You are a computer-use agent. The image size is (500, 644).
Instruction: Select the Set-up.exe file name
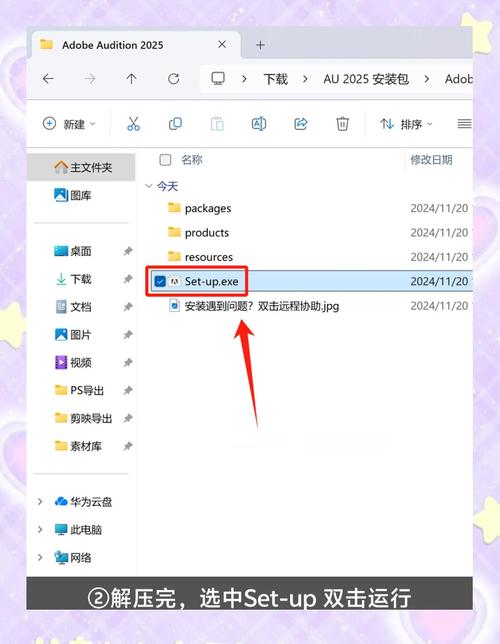coord(212,281)
